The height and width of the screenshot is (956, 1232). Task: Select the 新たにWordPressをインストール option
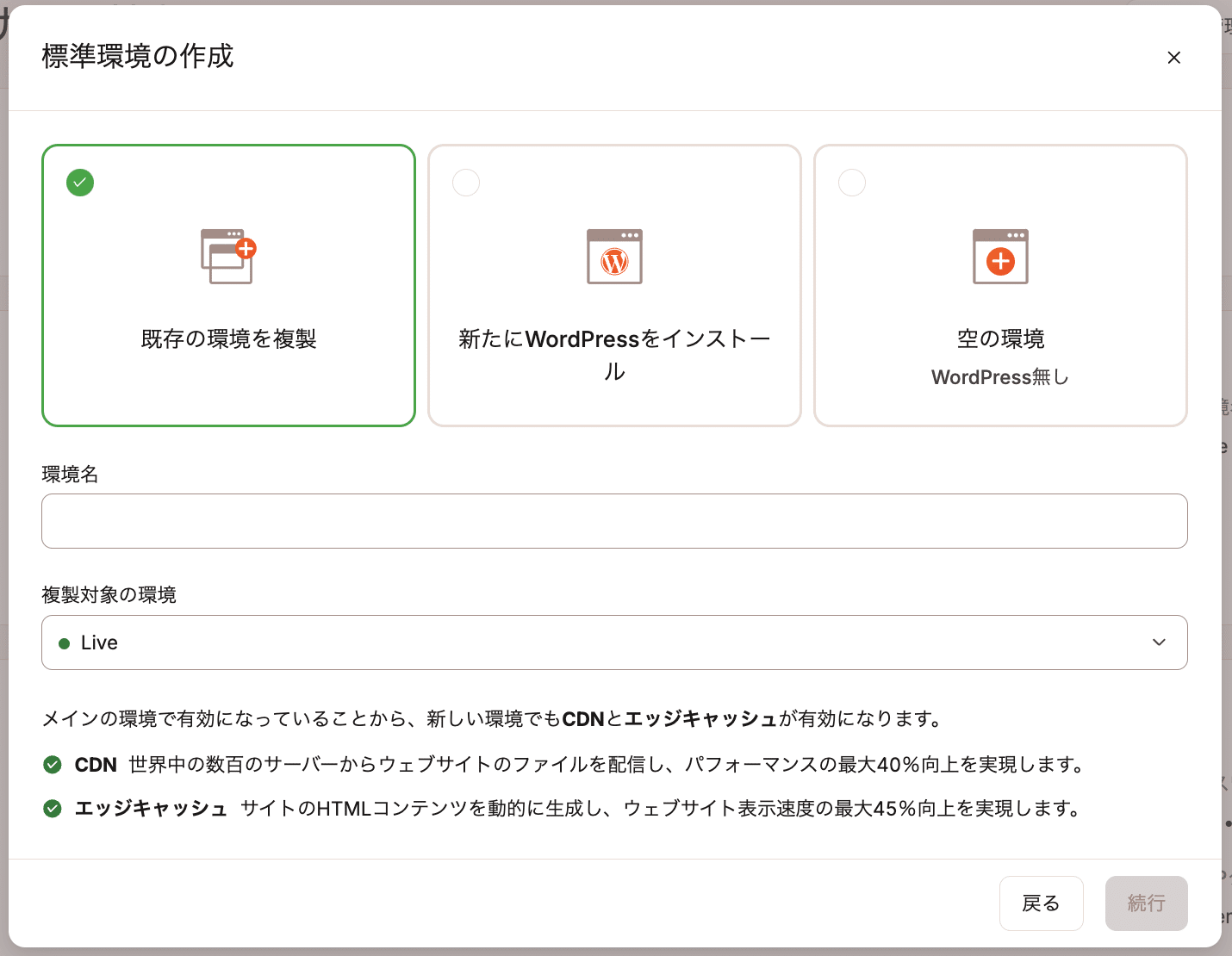[x=614, y=285]
